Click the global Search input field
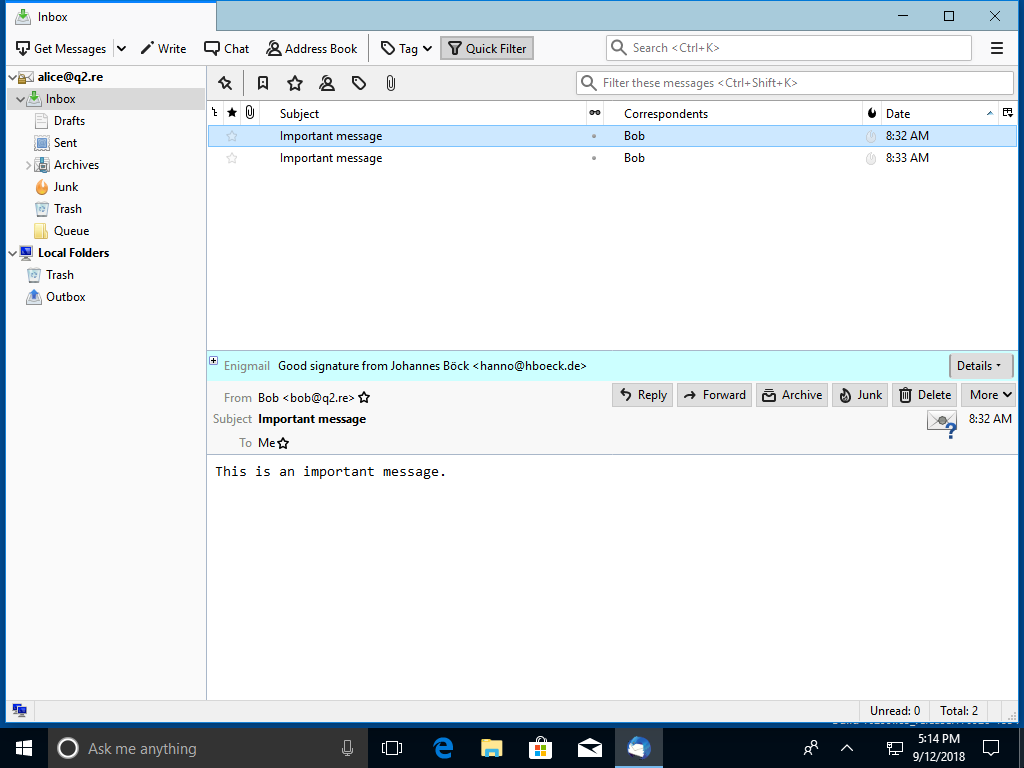The image size is (1024, 768). point(795,48)
